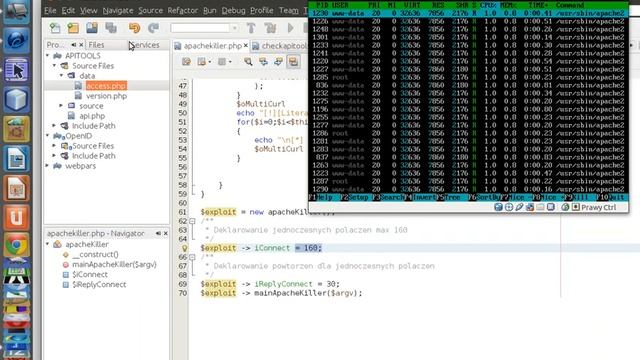Click the VirtualBox optical drive status icon
Screen dimensions: 640x360
click(509, 207)
